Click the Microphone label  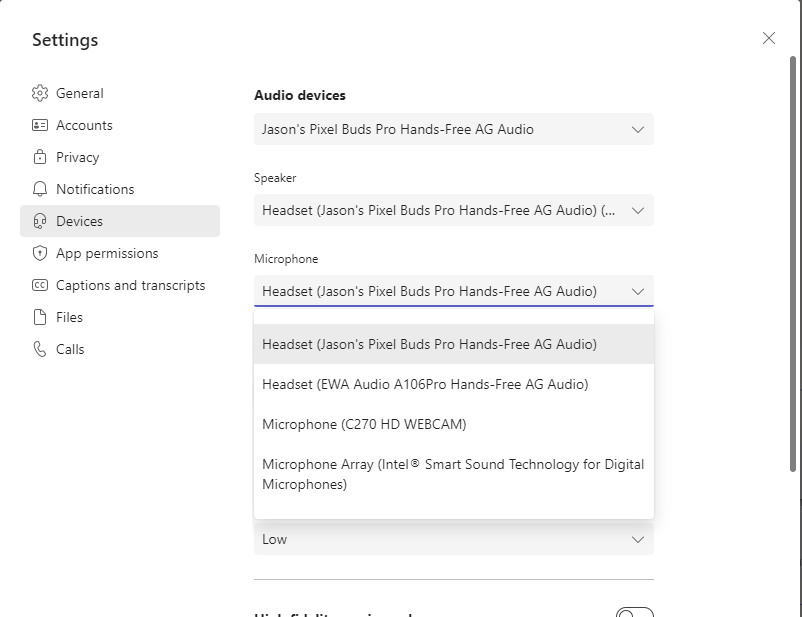click(286, 259)
